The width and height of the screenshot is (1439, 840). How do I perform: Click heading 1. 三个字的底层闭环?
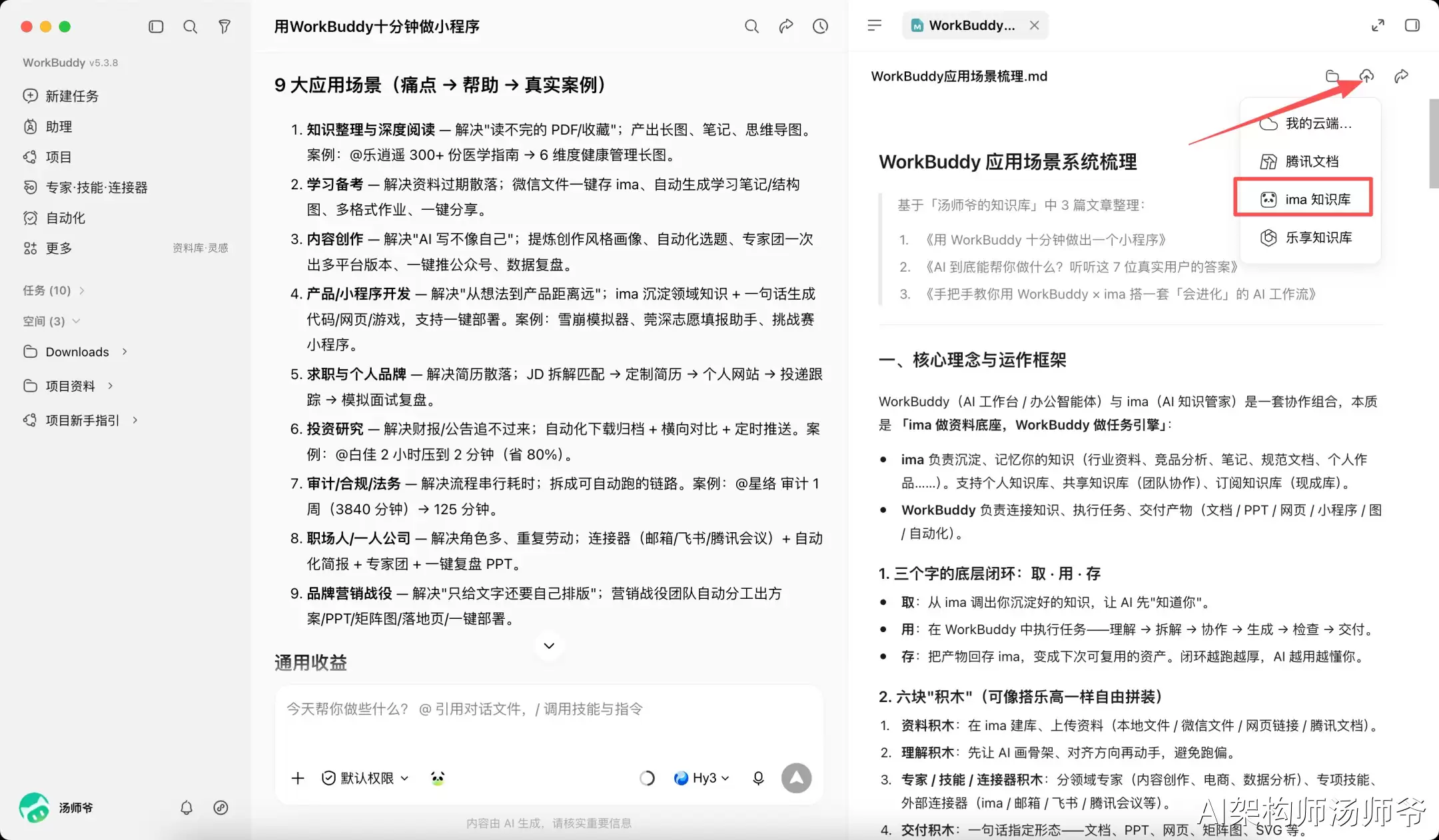click(989, 574)
